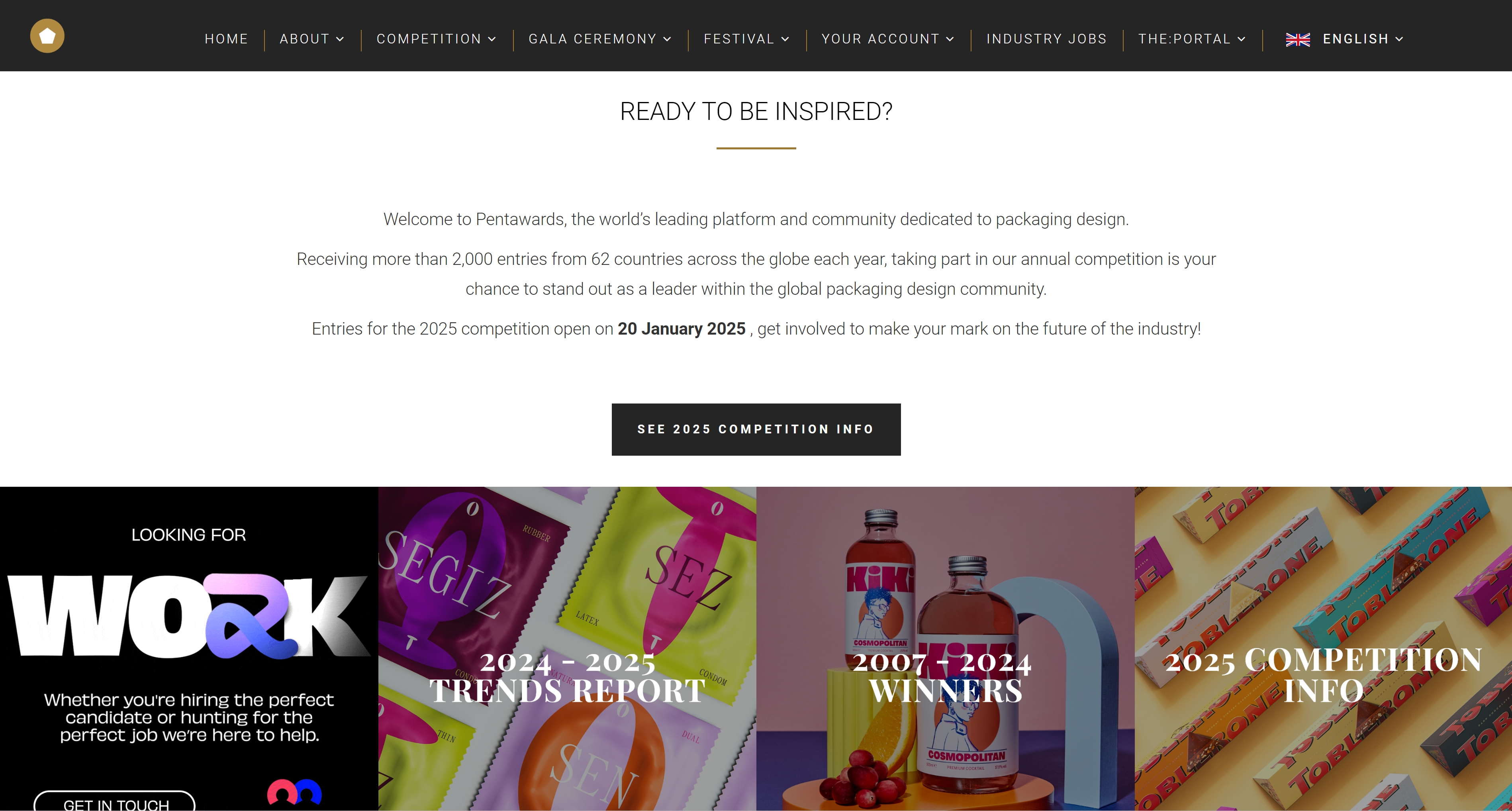Open the 2024 - 2025 Trends Report tile
This screenshot has width=1512, height=811.
(x=567, y=648)
